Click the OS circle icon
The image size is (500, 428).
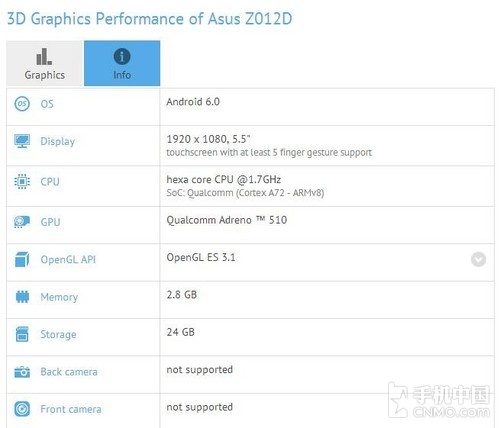22,104
